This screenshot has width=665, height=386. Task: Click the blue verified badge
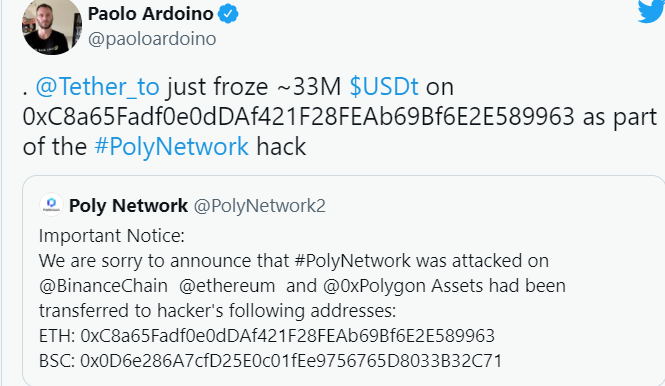(x=228, y=14)
